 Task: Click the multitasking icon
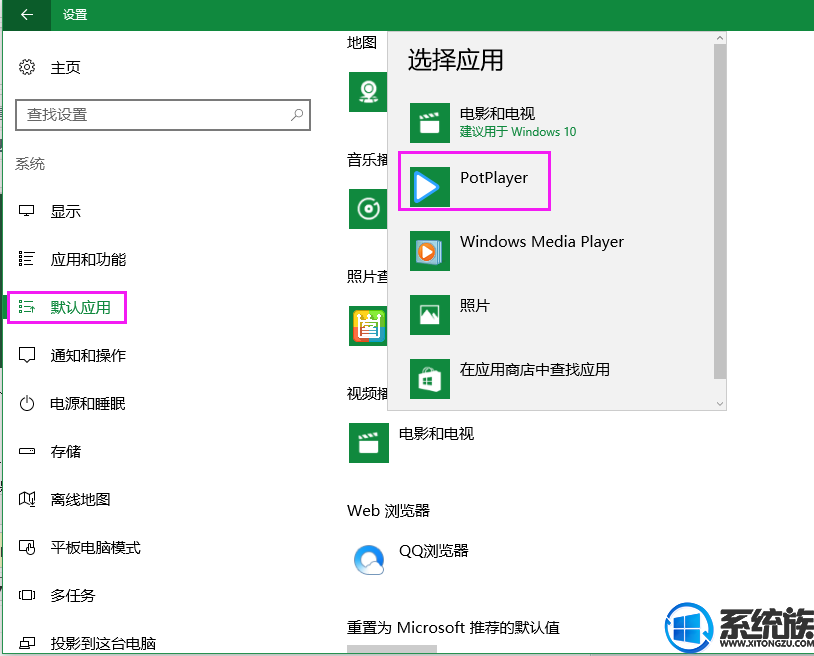point(26,595)
